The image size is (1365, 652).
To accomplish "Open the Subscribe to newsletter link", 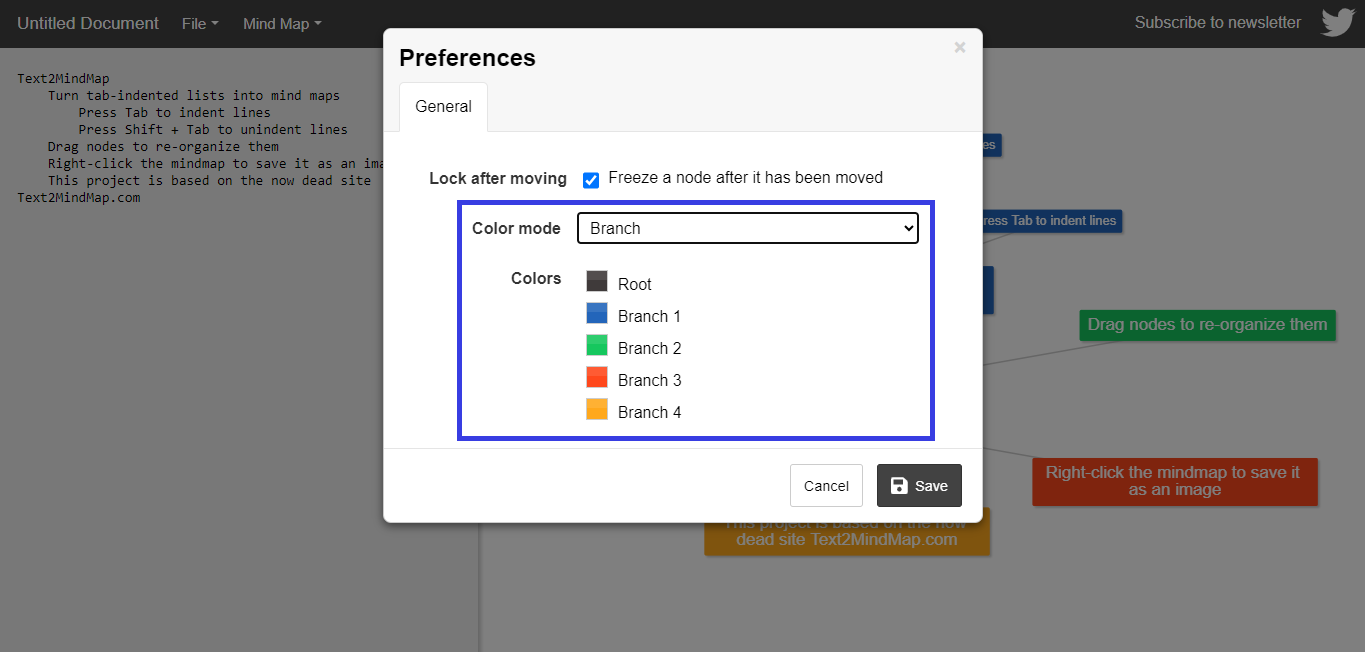I will (1217, 22).
